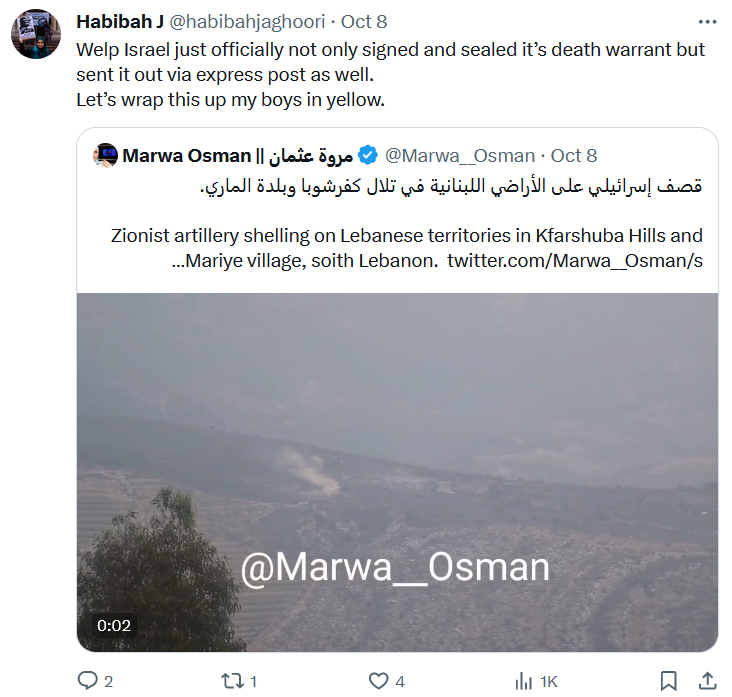Open Marwa Osman's small avatar
The height and width of the screenshot is (697, 732).
tap(106, 155)
